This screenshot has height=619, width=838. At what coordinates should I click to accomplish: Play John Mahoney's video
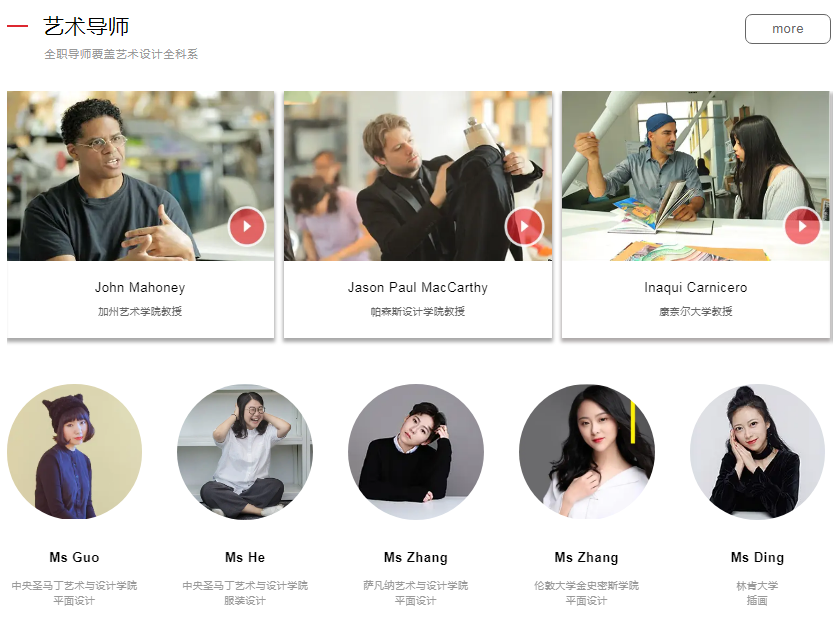247,226
